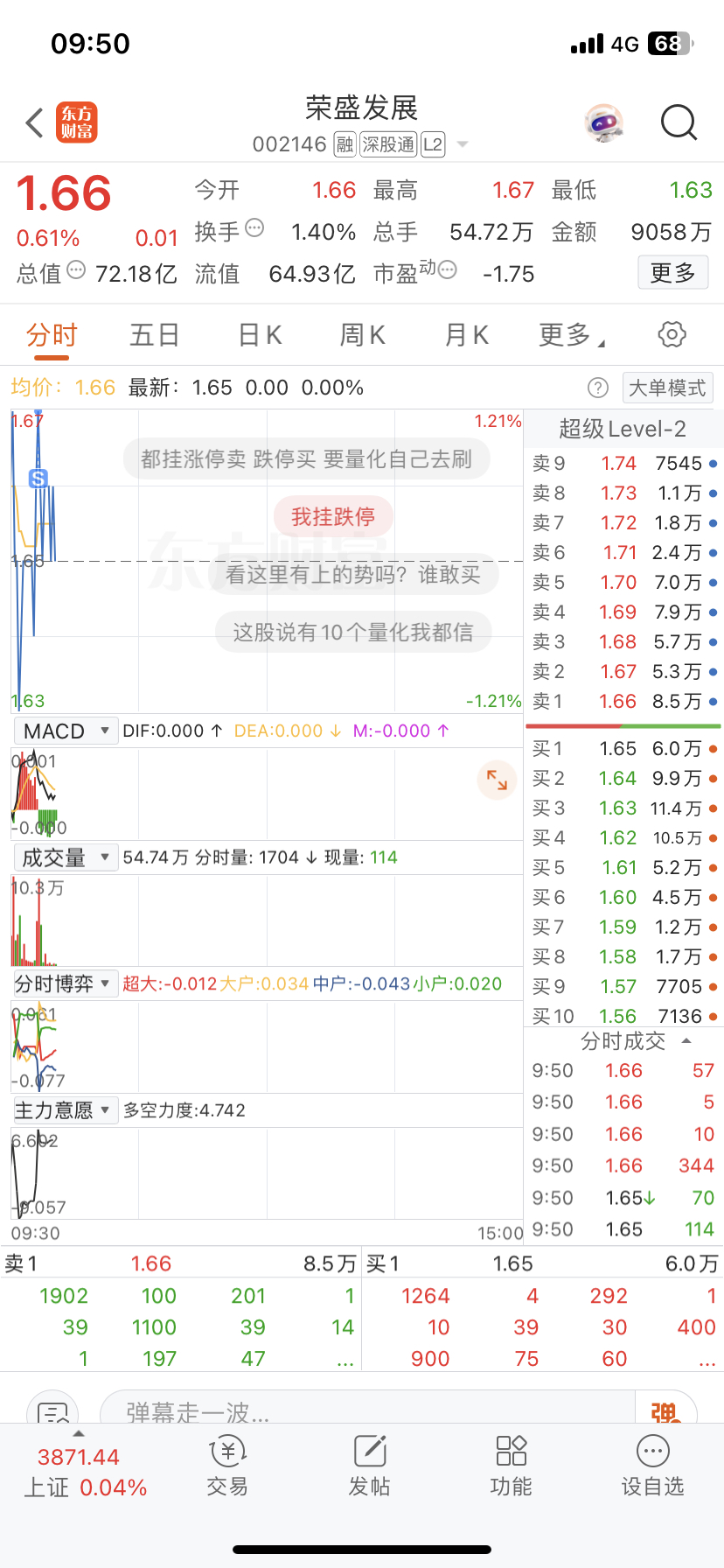
Task: Open the help question mark icon
Action: (x=598, y=388)
